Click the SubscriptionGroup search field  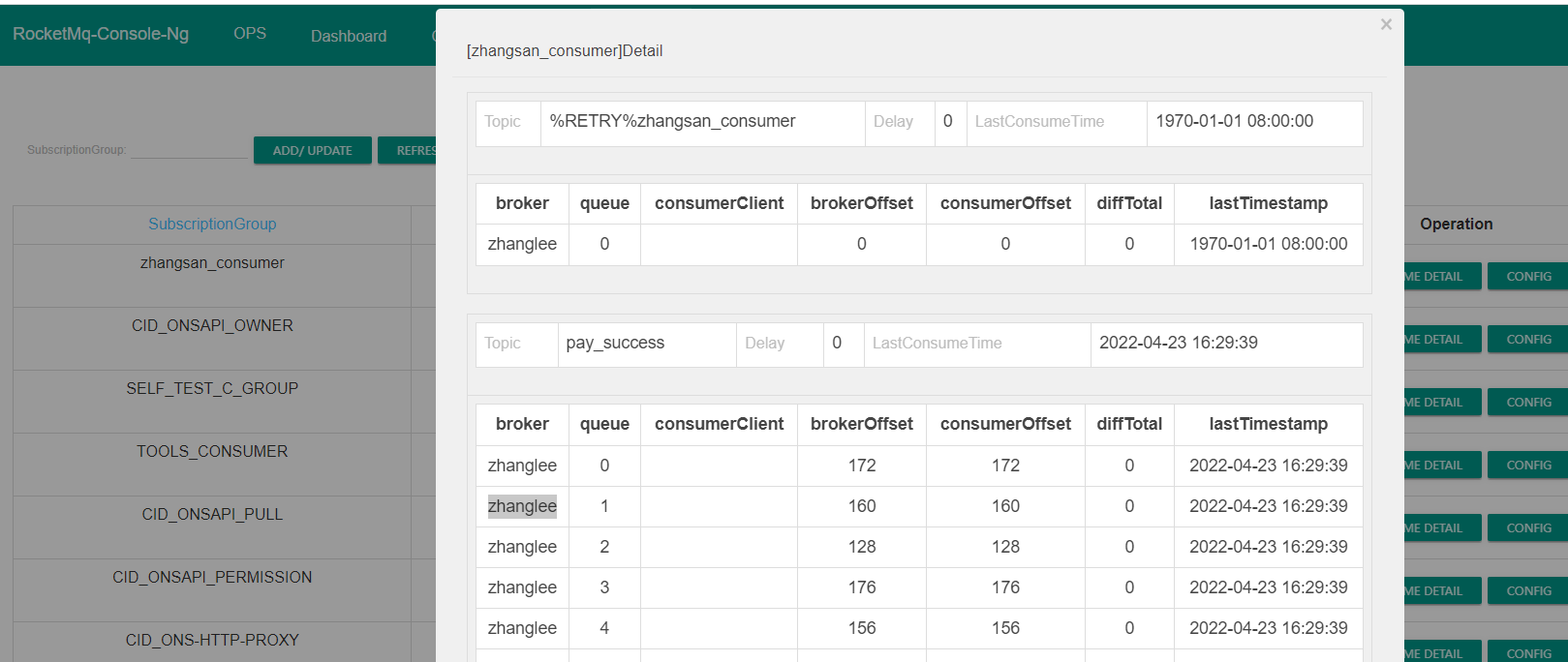click(x=189, y=149)
